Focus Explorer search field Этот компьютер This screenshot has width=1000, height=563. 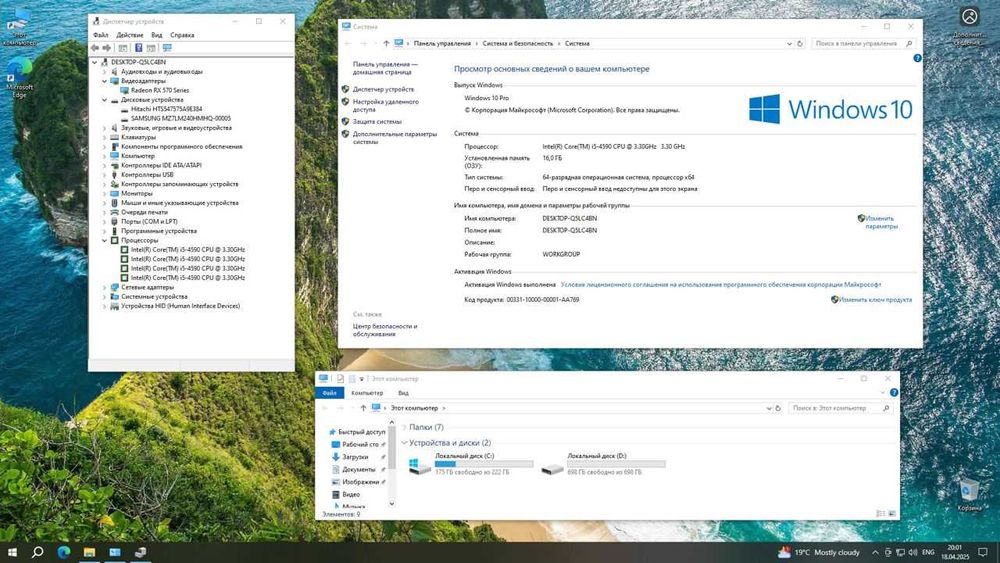click(x=841, y=408)
